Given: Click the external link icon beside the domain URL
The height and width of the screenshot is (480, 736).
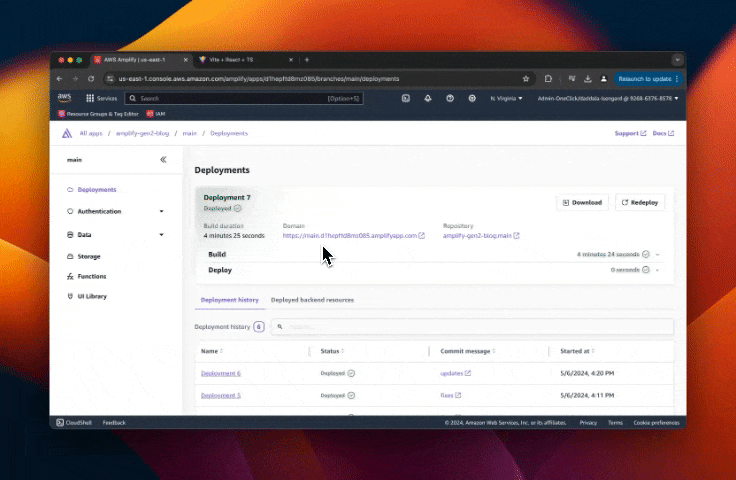Looking at the screenshot, I should click(x=422, y=236).
